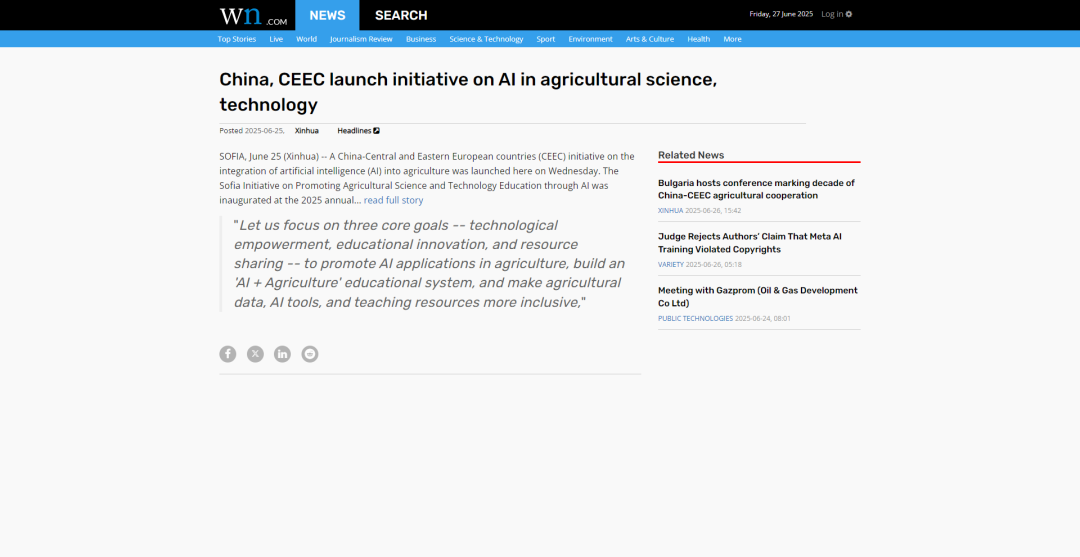Open the NEWS tab
The width and height of the screenshot is (1080, 557).
point(327,15)
